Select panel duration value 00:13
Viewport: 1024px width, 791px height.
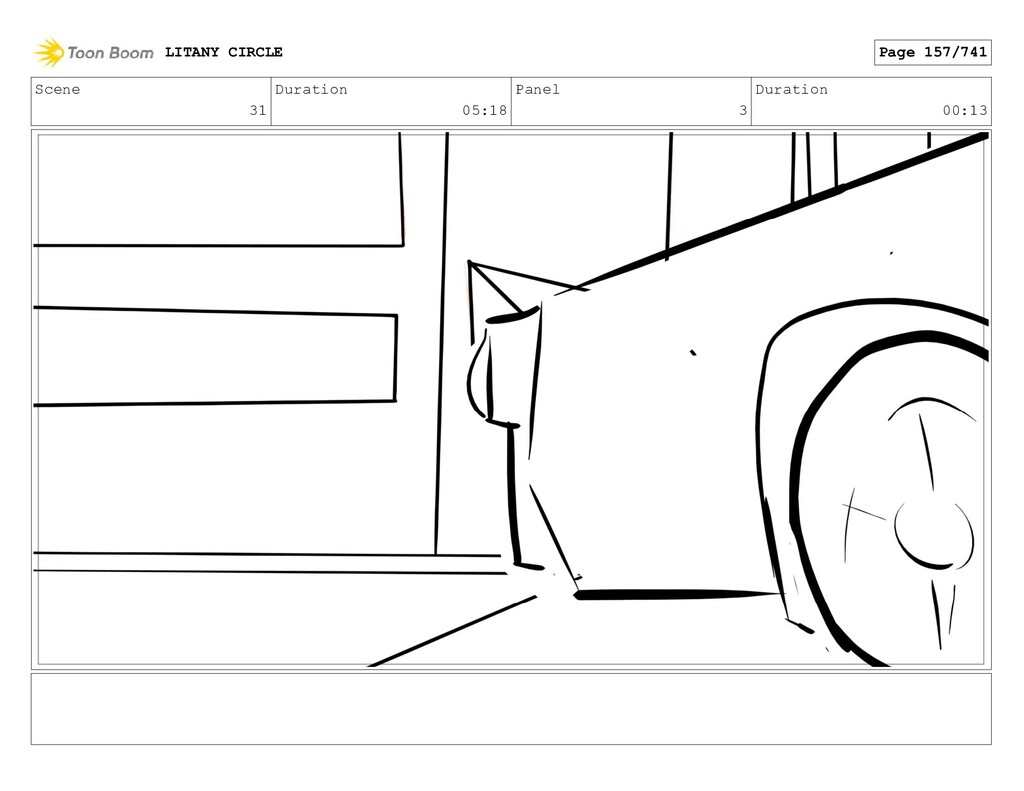pos(965,110)
